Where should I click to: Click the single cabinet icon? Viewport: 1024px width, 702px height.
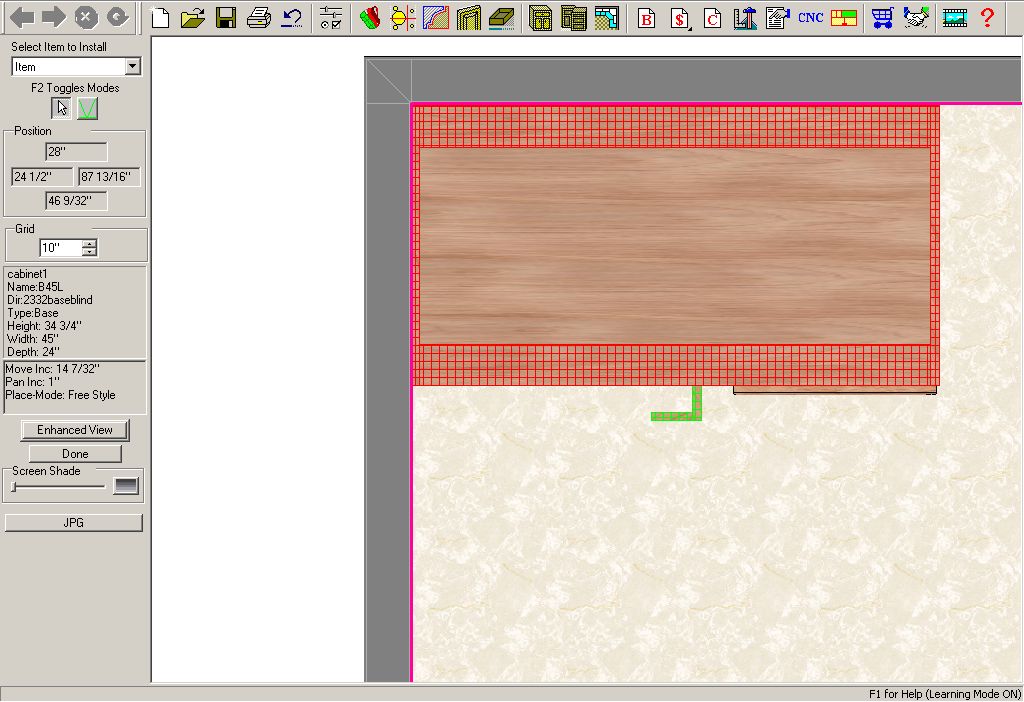tap(541, 18)
